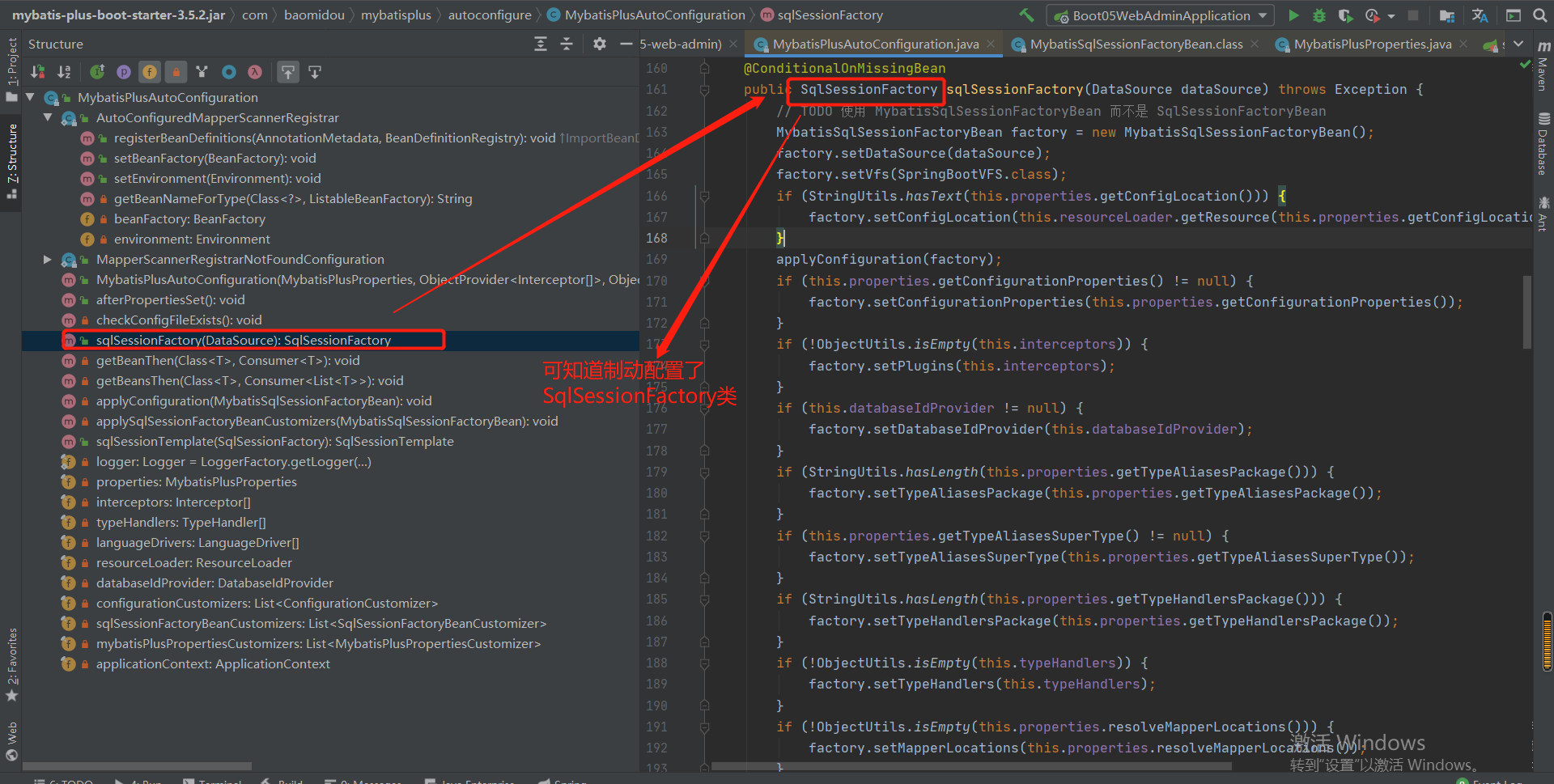Open the Ant tool window tab
The height and width of the screenshot is (784, 1554).
click(x=1543, y=214)
